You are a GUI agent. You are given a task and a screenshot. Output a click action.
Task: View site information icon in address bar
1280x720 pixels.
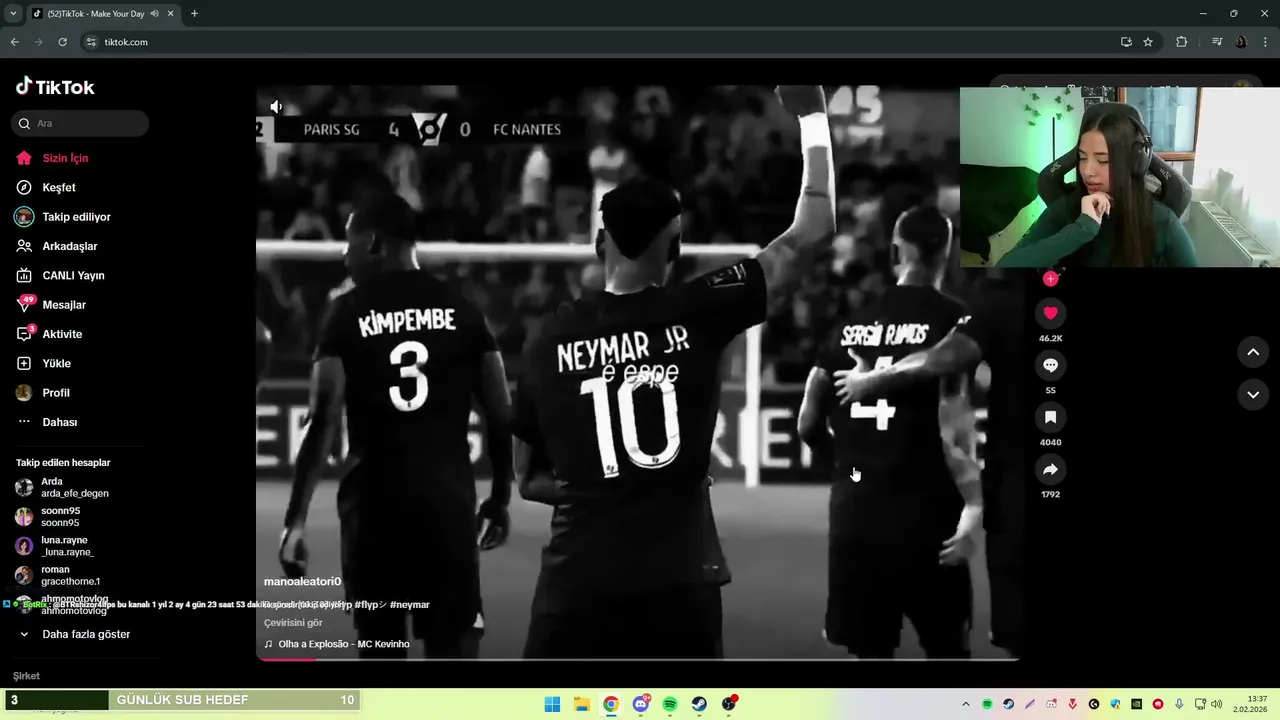[x=91, y=42]
